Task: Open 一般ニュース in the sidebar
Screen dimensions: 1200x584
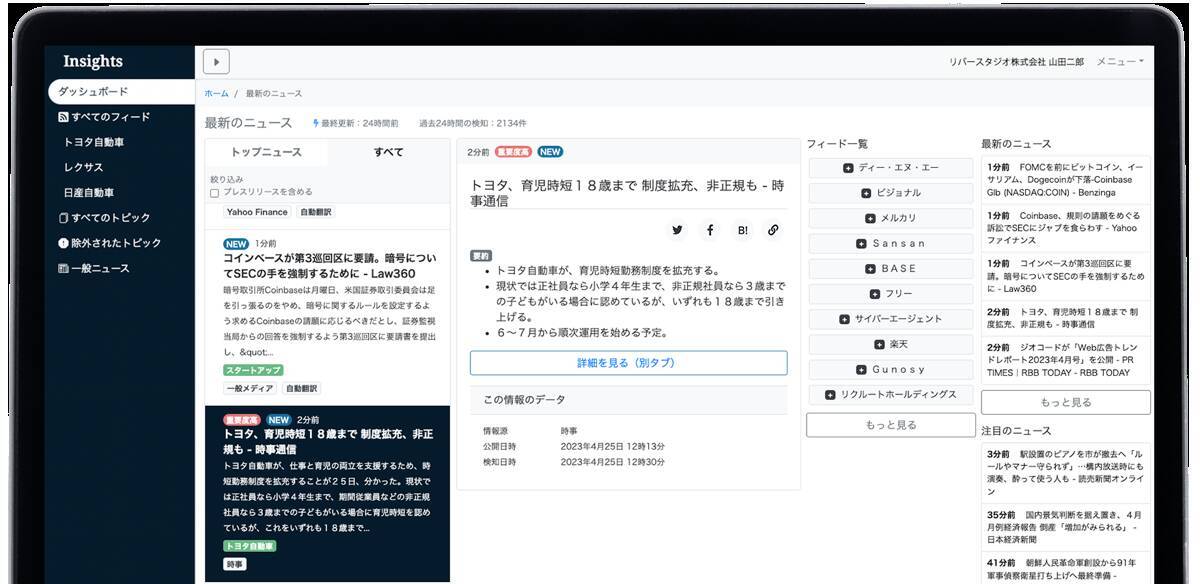Action: pyautogui.click(x=99, y=268)
